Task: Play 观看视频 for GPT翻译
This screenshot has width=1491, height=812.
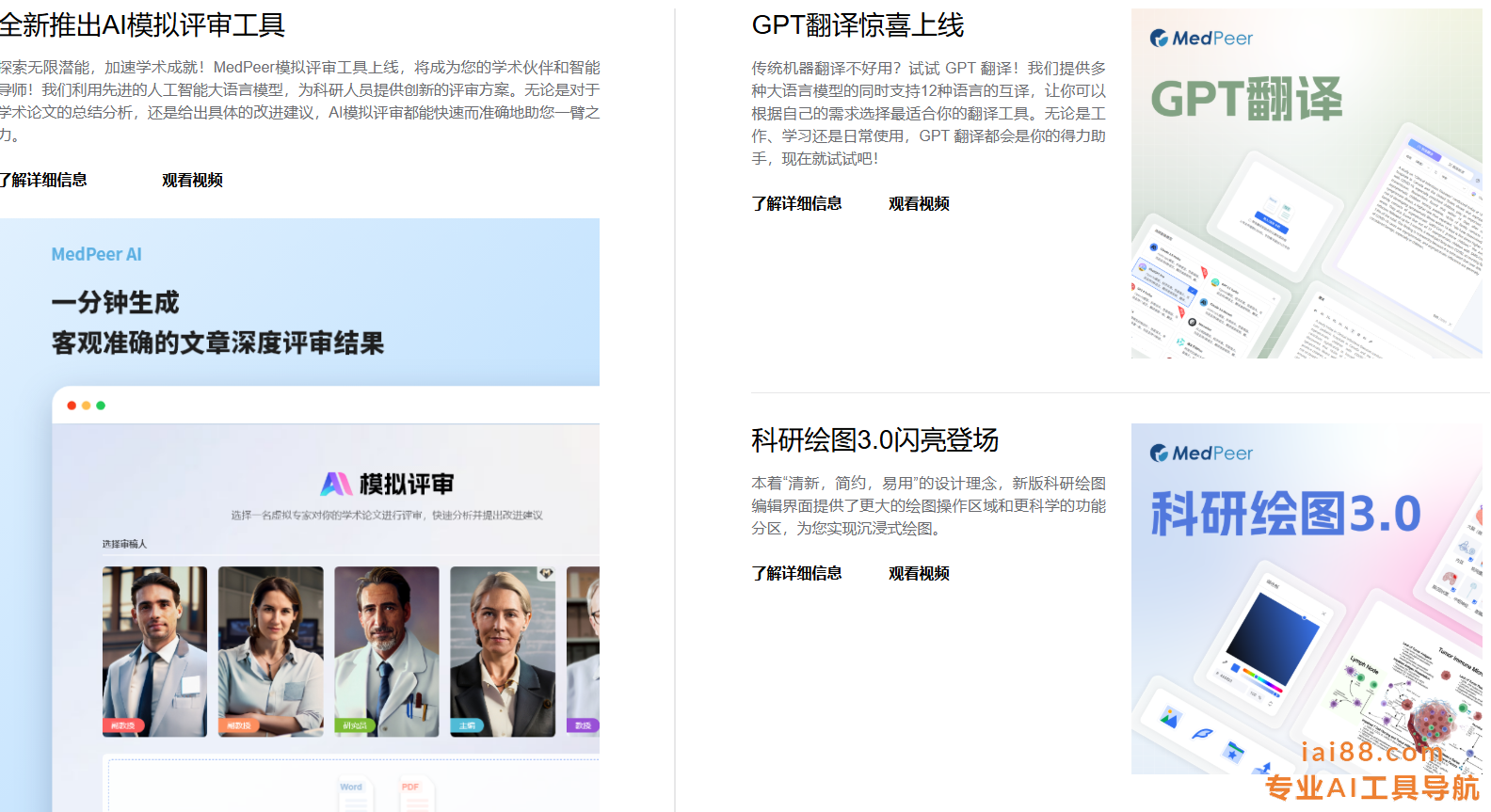Action: pos(919,203)
